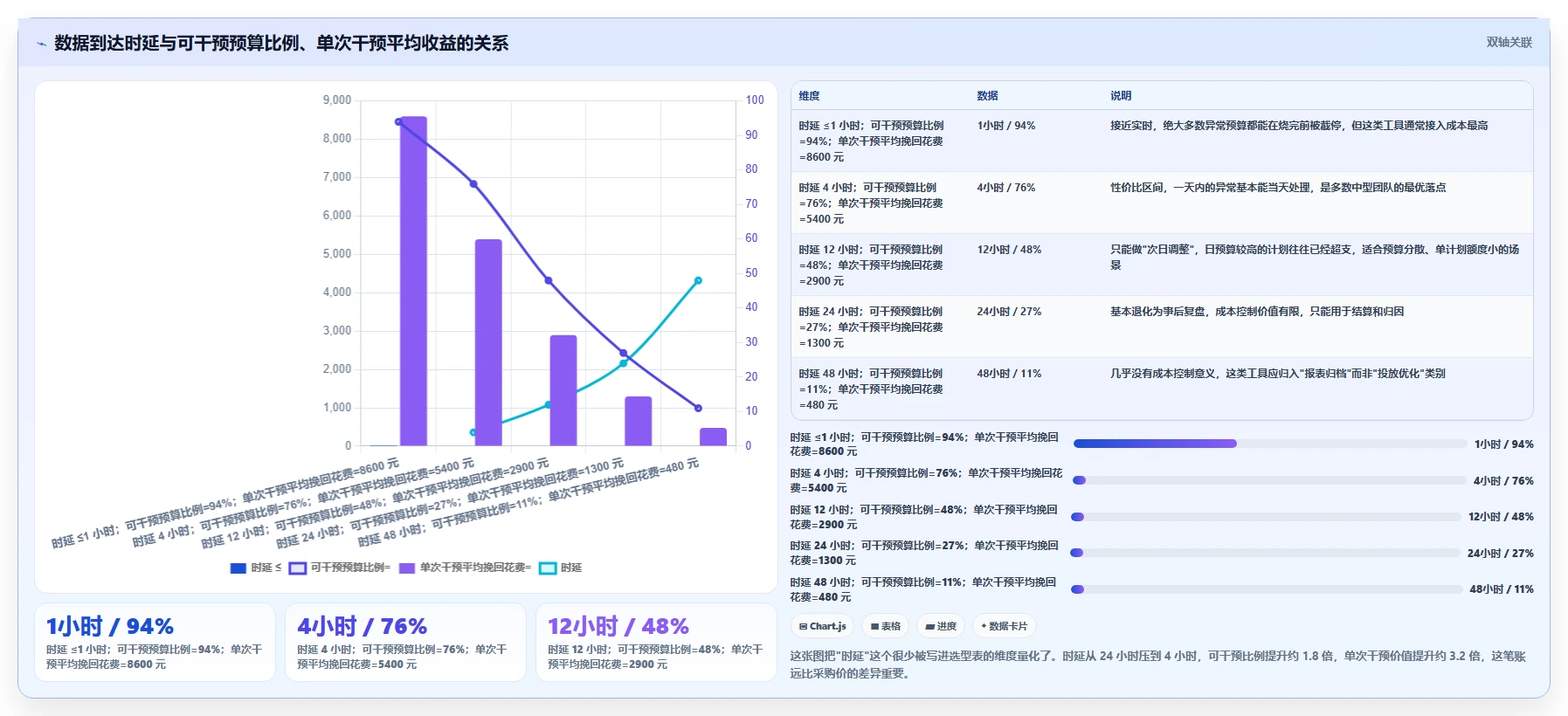
Task: Open the 1小时 / 94% data card
Action: 155,643
